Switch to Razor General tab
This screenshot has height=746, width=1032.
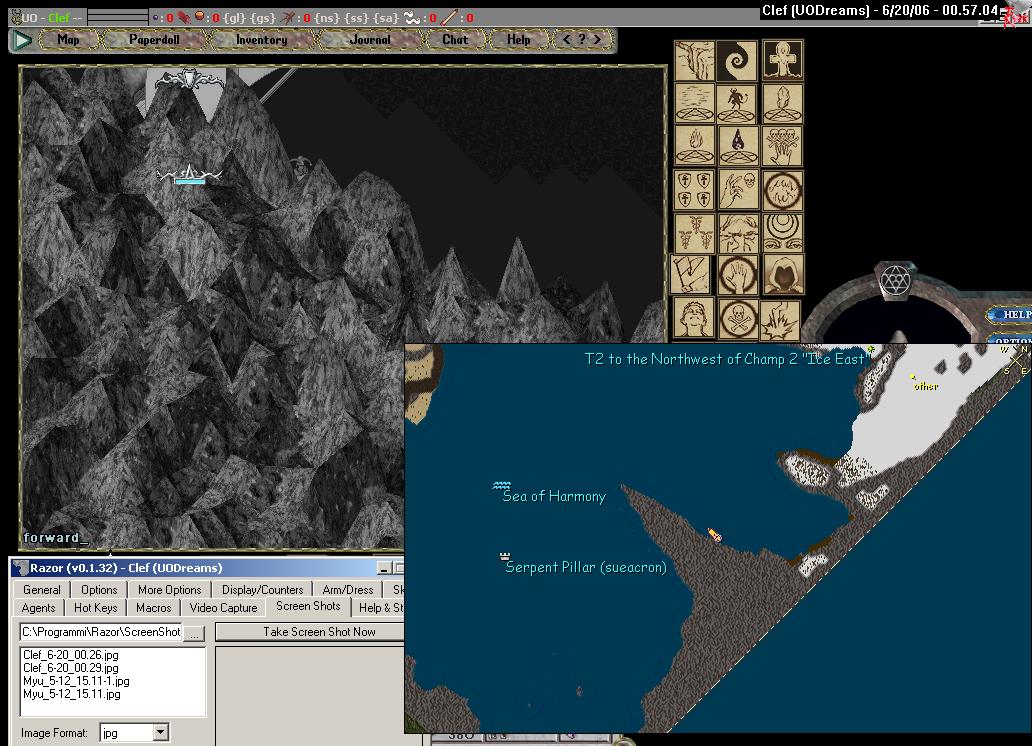click(x=41, y=589)
